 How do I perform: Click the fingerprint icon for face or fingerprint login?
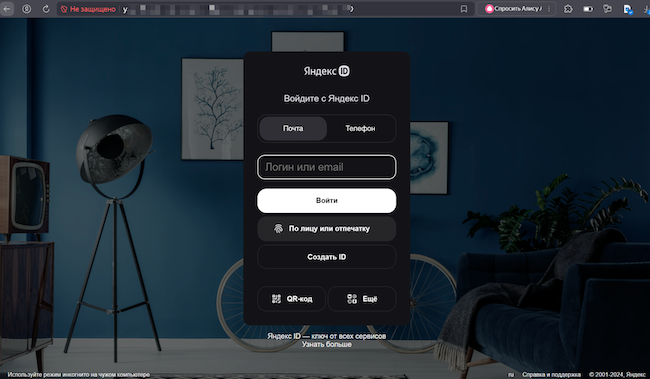coord(278,228)
